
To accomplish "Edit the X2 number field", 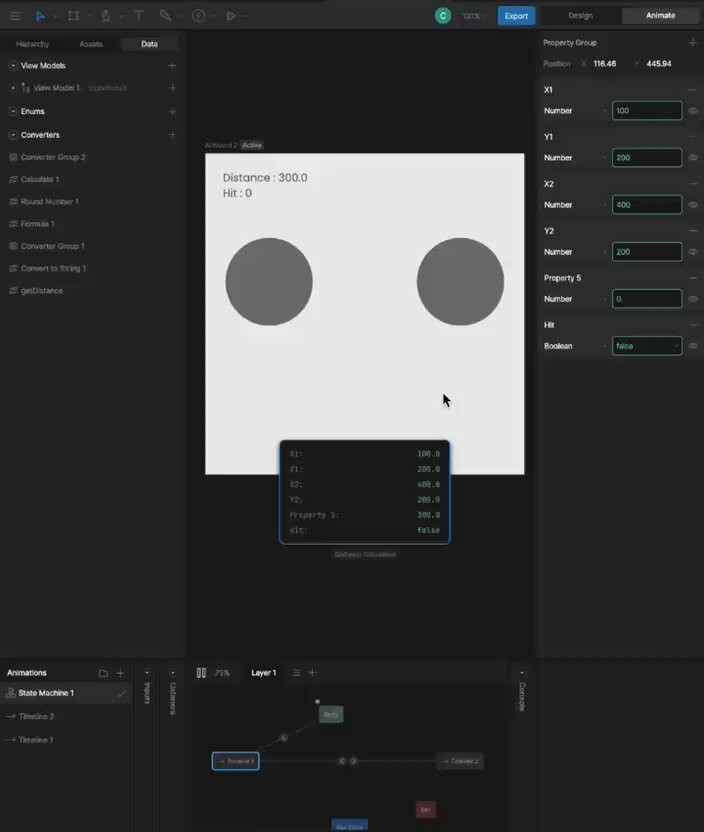I will tap(647, 205).
